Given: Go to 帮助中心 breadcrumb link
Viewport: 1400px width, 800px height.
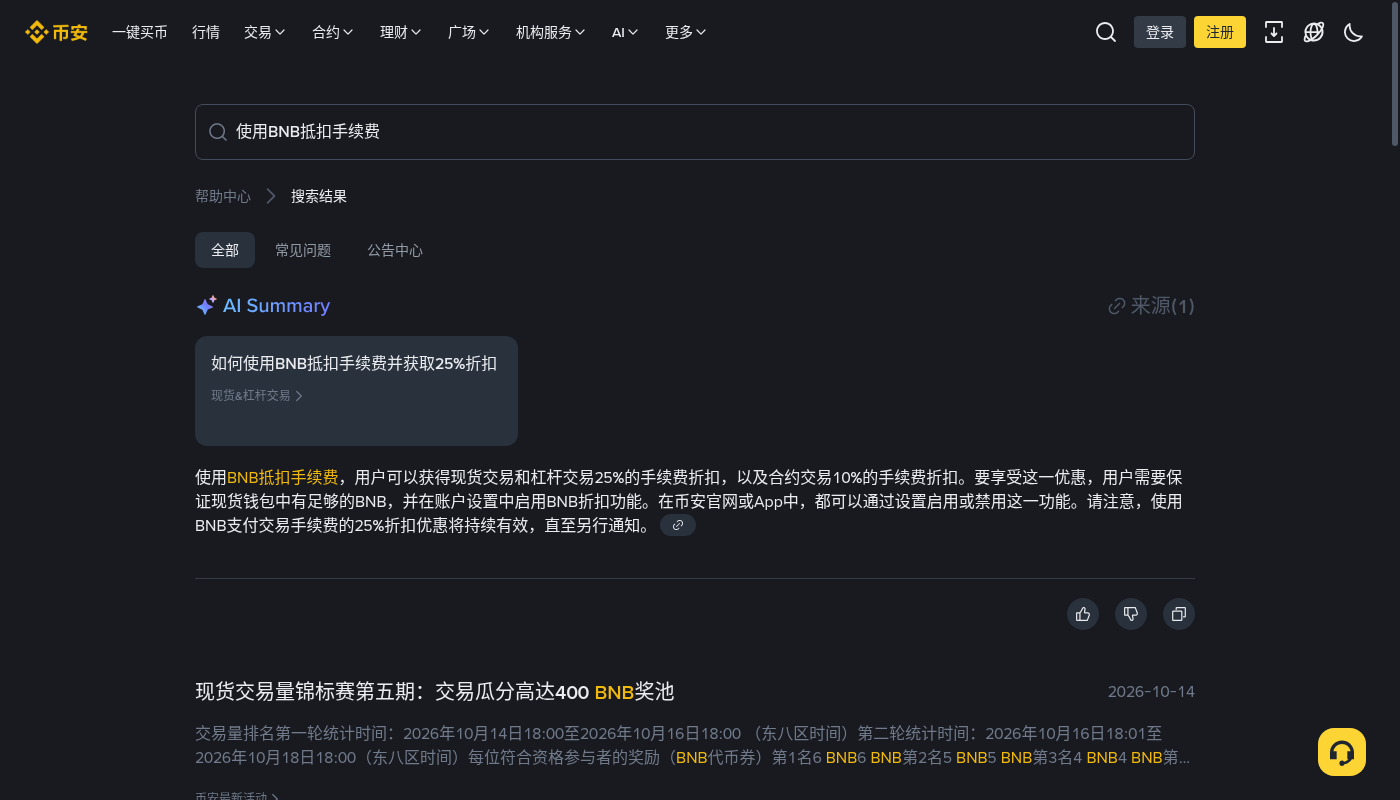Looking at the screenshot, I should pyautogui.click(x=223, y=196).
